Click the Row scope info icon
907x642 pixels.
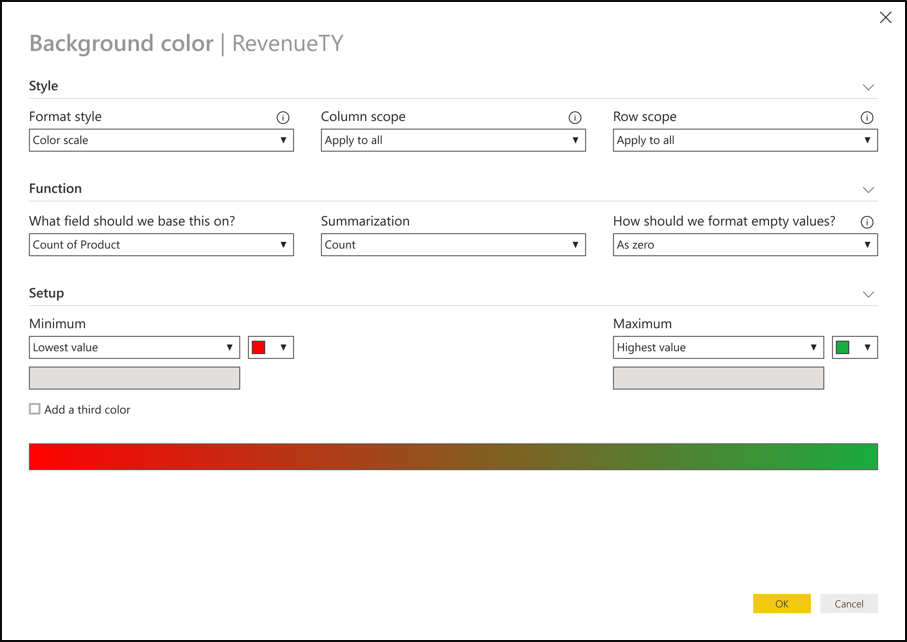tap(867, 117)
